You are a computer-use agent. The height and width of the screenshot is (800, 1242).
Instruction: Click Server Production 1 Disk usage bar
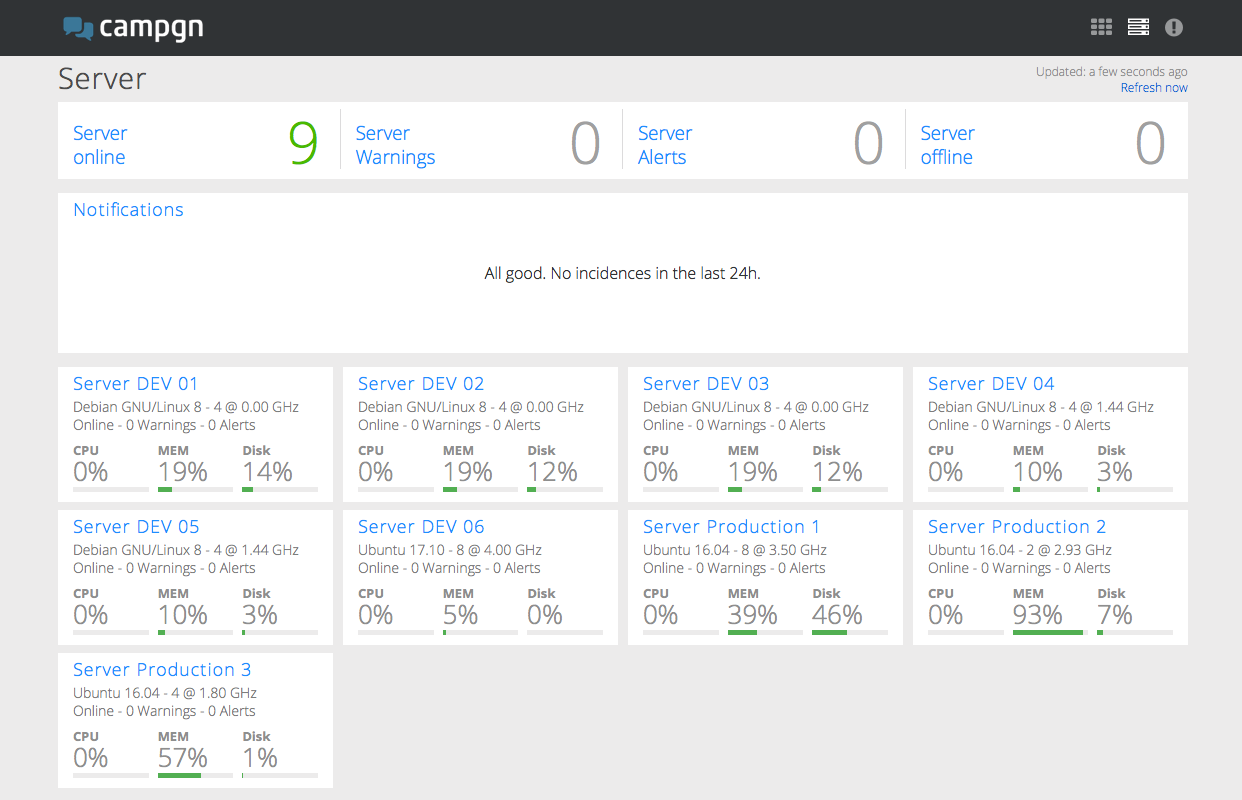pos(849,632)
